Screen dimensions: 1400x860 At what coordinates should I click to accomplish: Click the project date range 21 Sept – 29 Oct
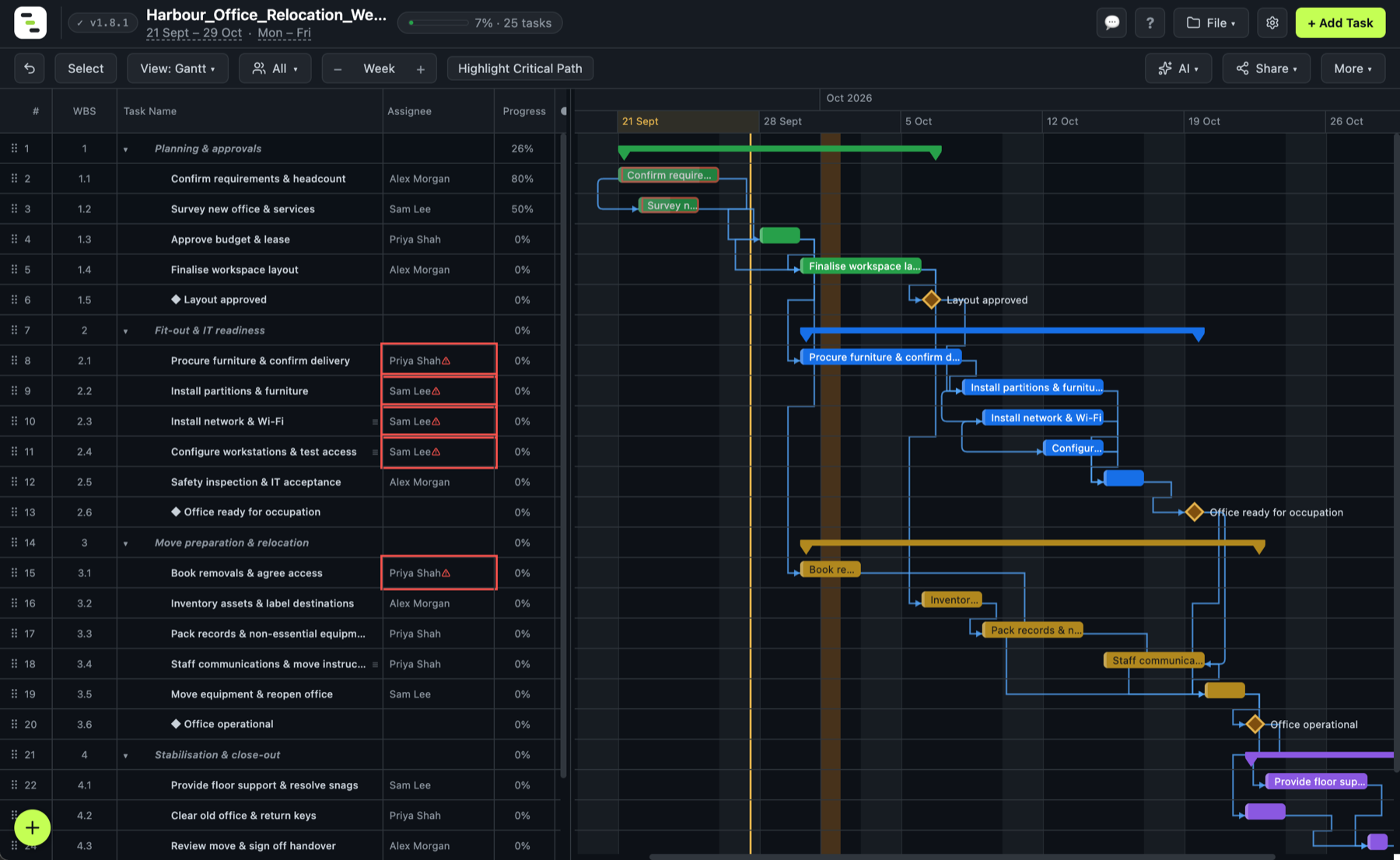(x=194, y=33)
